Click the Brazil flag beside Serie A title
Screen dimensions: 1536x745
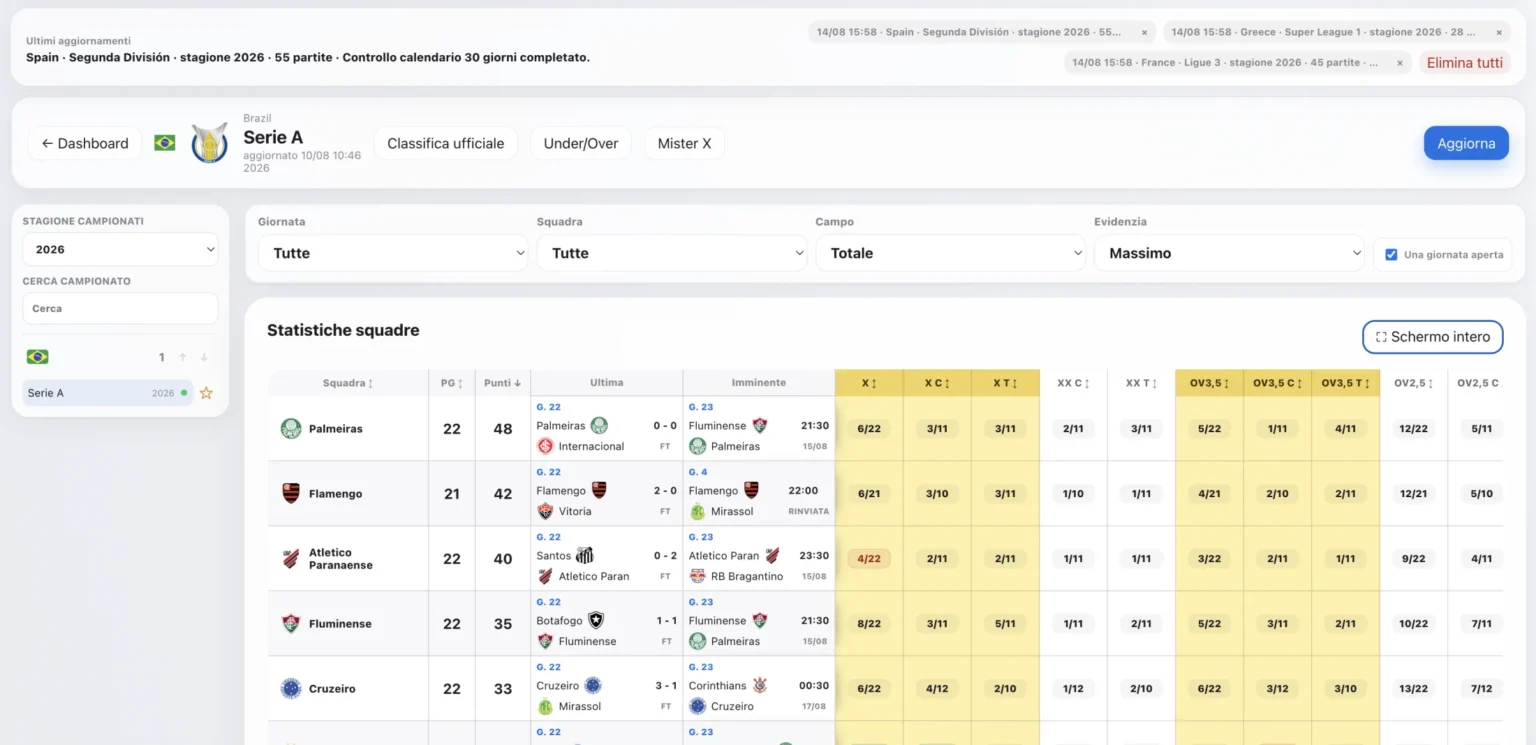click(165, 143)
